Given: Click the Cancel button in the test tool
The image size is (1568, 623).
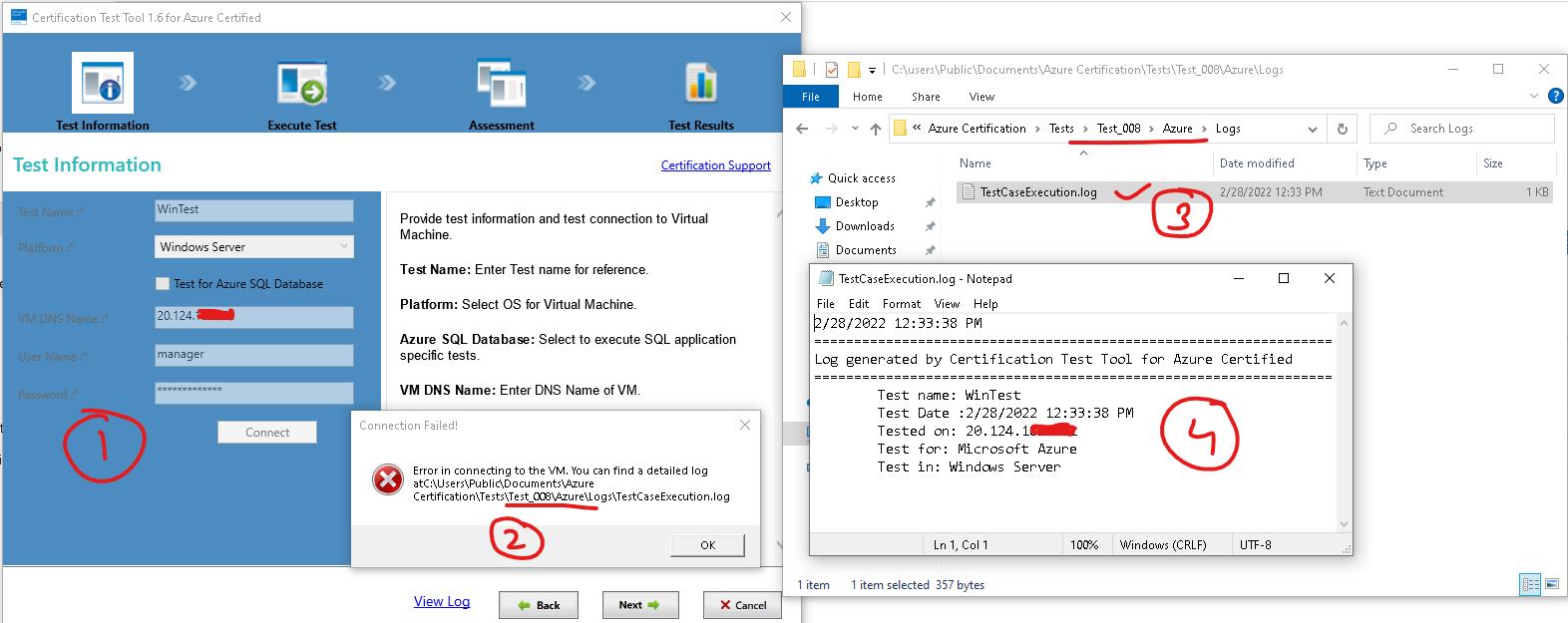Looking at the screenshot, I should click(x=742, y=605).
